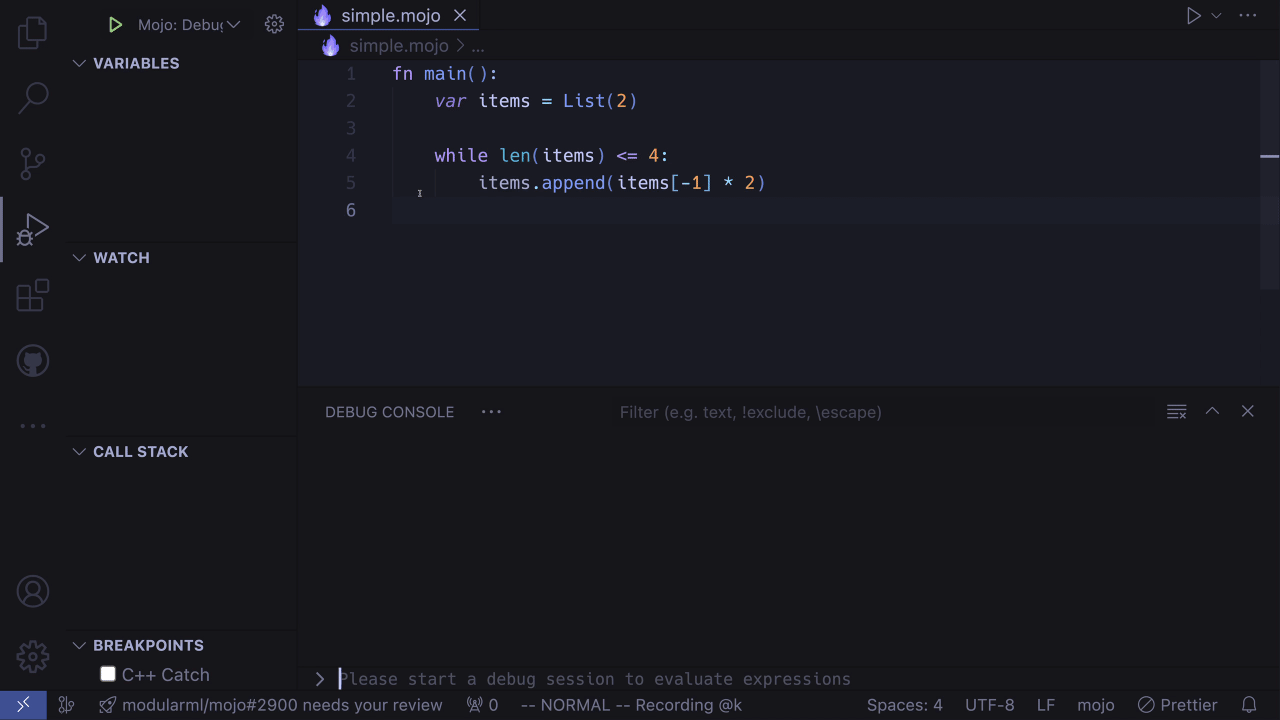Open the Accounts menu icon
This screenshot has height=720, width=1280.
click(33, 591)
